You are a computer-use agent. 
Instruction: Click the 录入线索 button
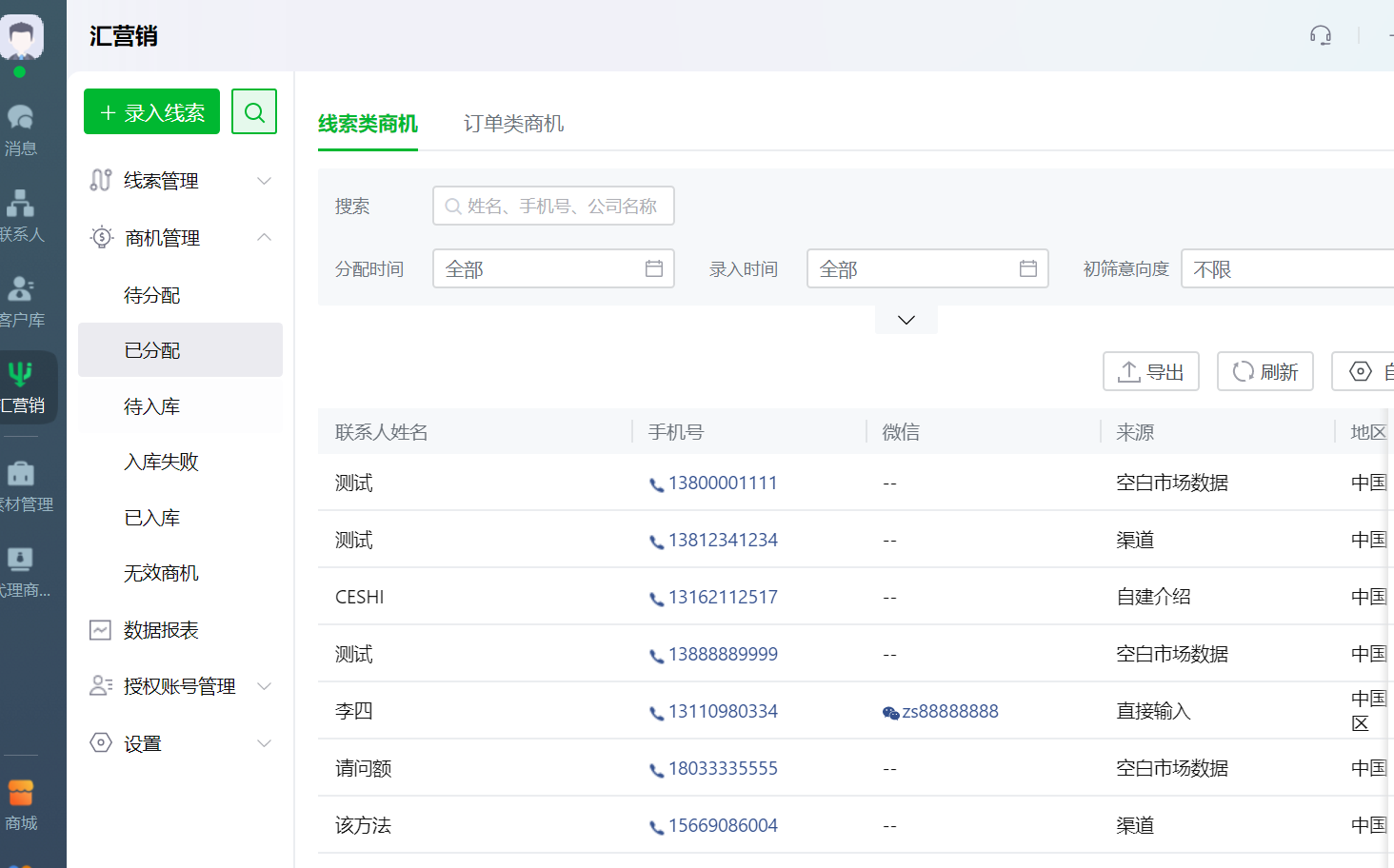point(151,112)
